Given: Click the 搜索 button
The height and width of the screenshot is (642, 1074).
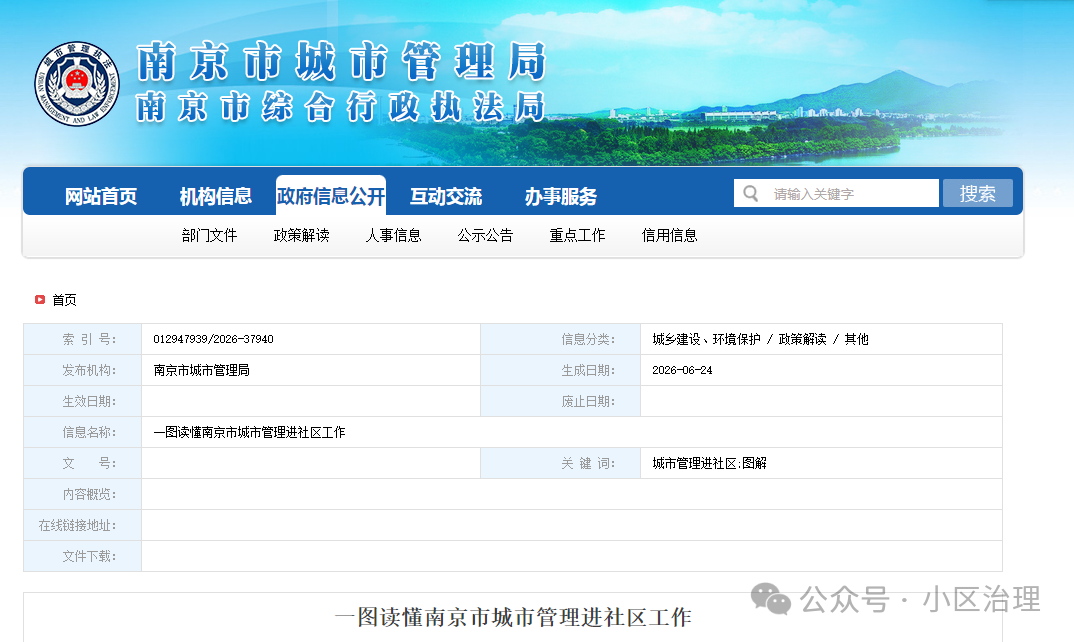Looking at the screenshot, I should click(x=977, y=193).
